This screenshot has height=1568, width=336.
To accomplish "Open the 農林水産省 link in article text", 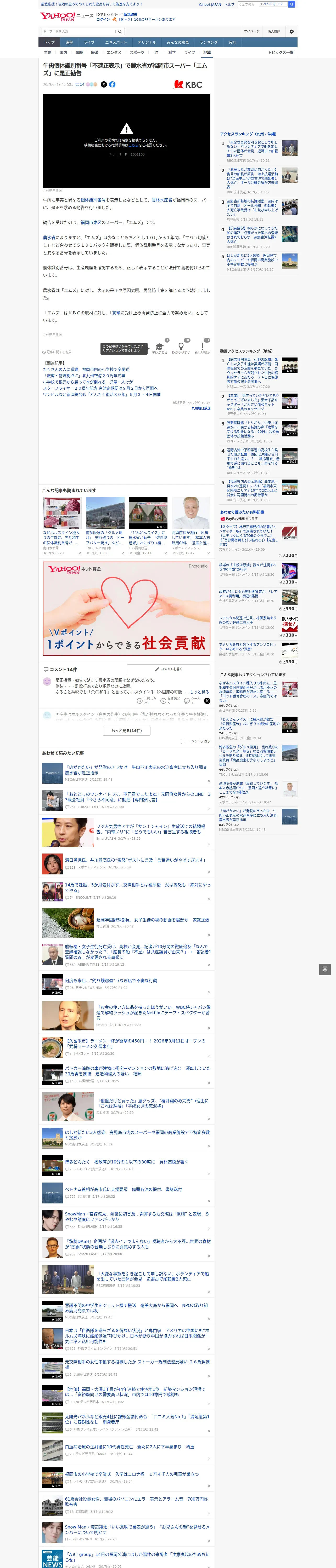I will pyautogui.click(x=162, y=200).
